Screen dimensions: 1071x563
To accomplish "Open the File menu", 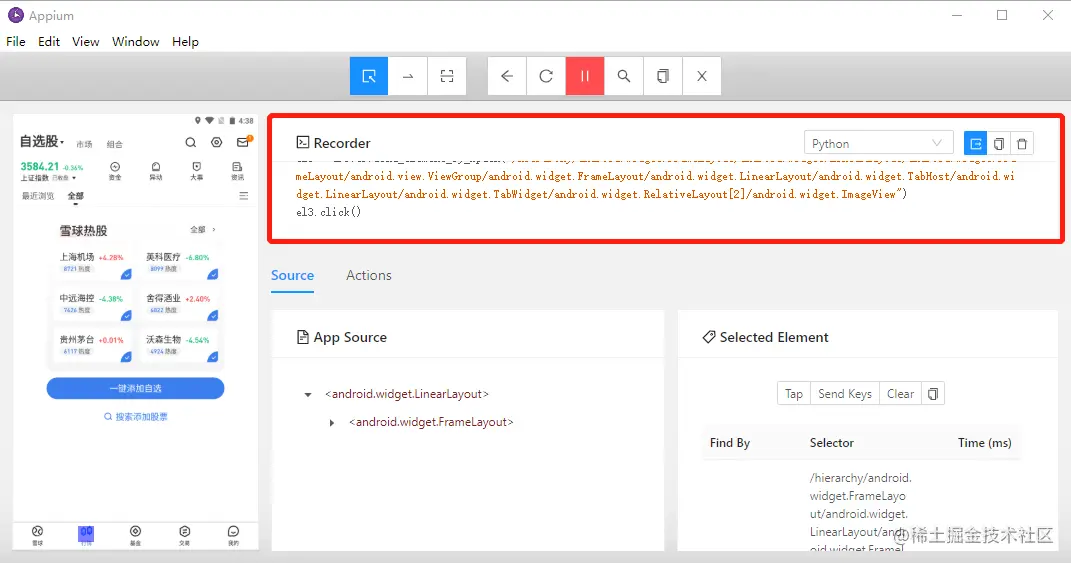I will click(16, 42).
